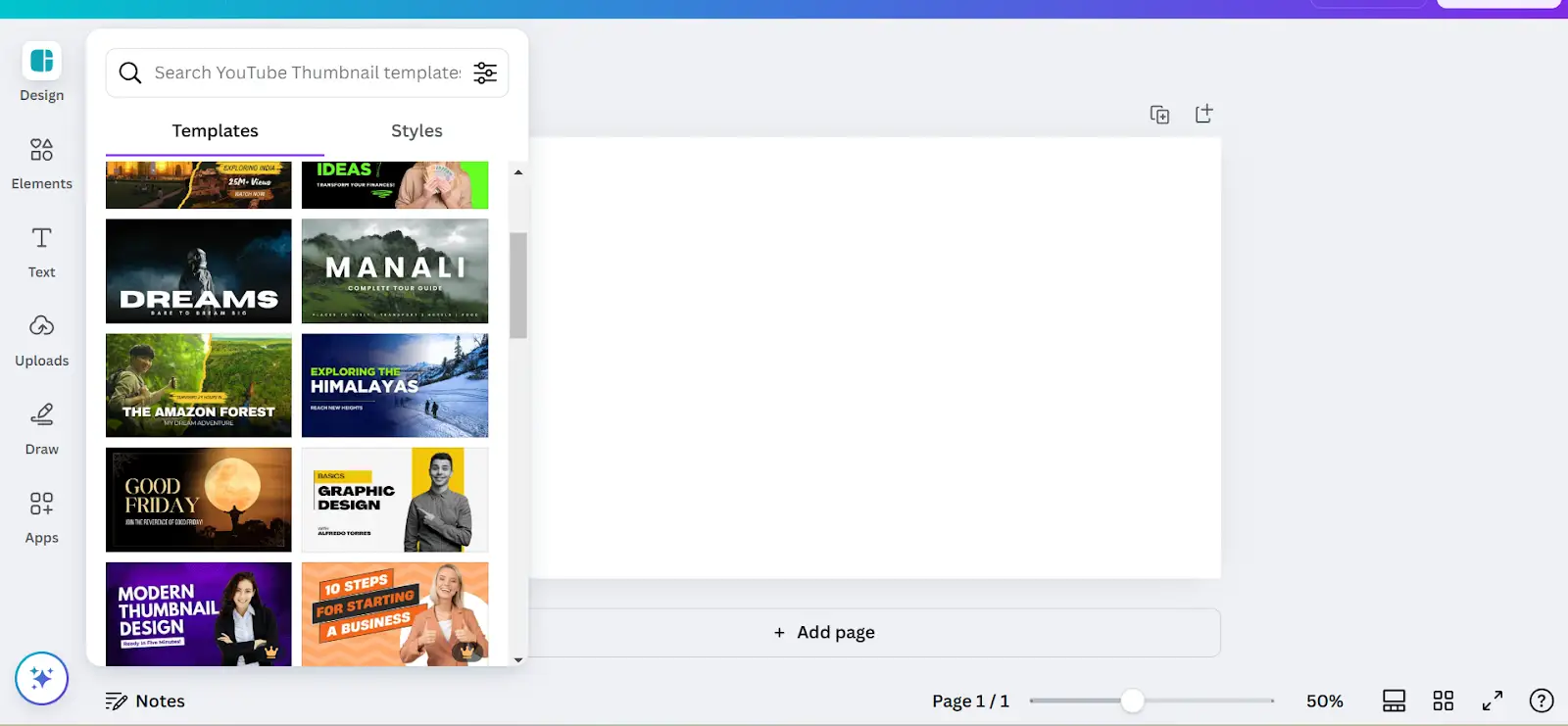The width and height of the screenshot is (1568, 726).
Task: Click the search magnifier icon
Action: [x=130, y=73]
